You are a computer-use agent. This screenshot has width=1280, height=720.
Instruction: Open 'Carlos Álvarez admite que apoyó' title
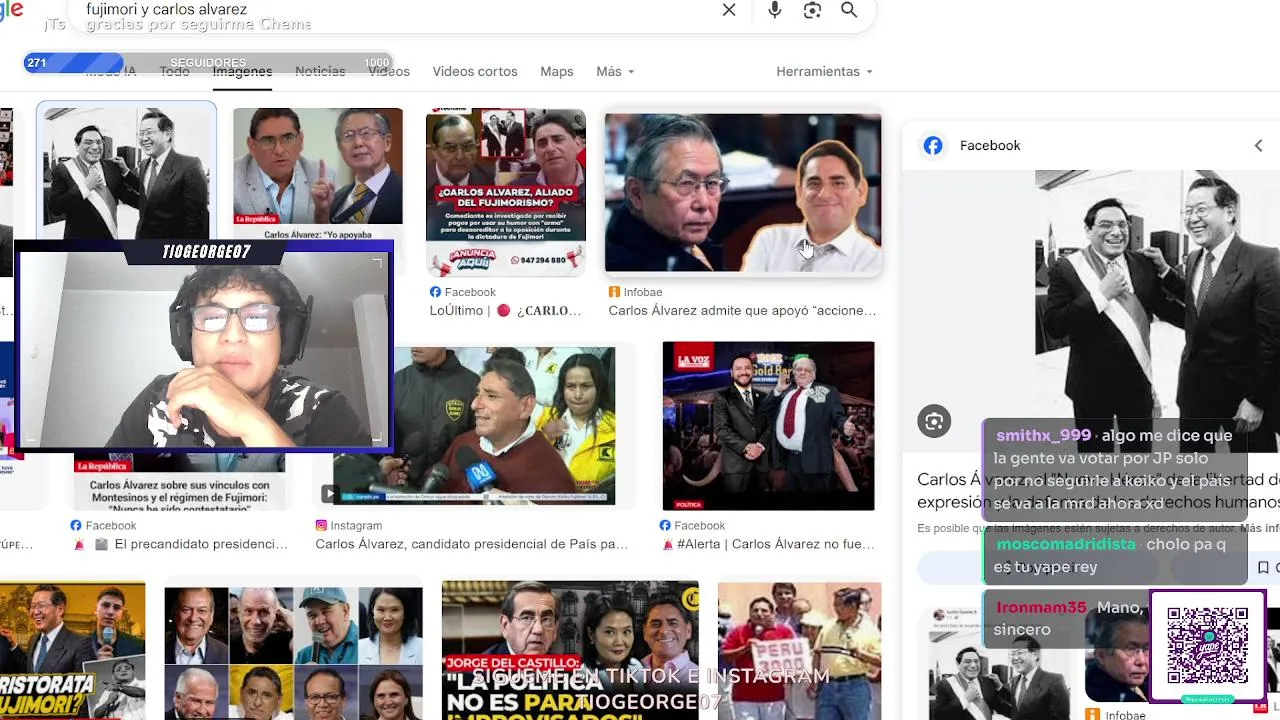(742, 311)
